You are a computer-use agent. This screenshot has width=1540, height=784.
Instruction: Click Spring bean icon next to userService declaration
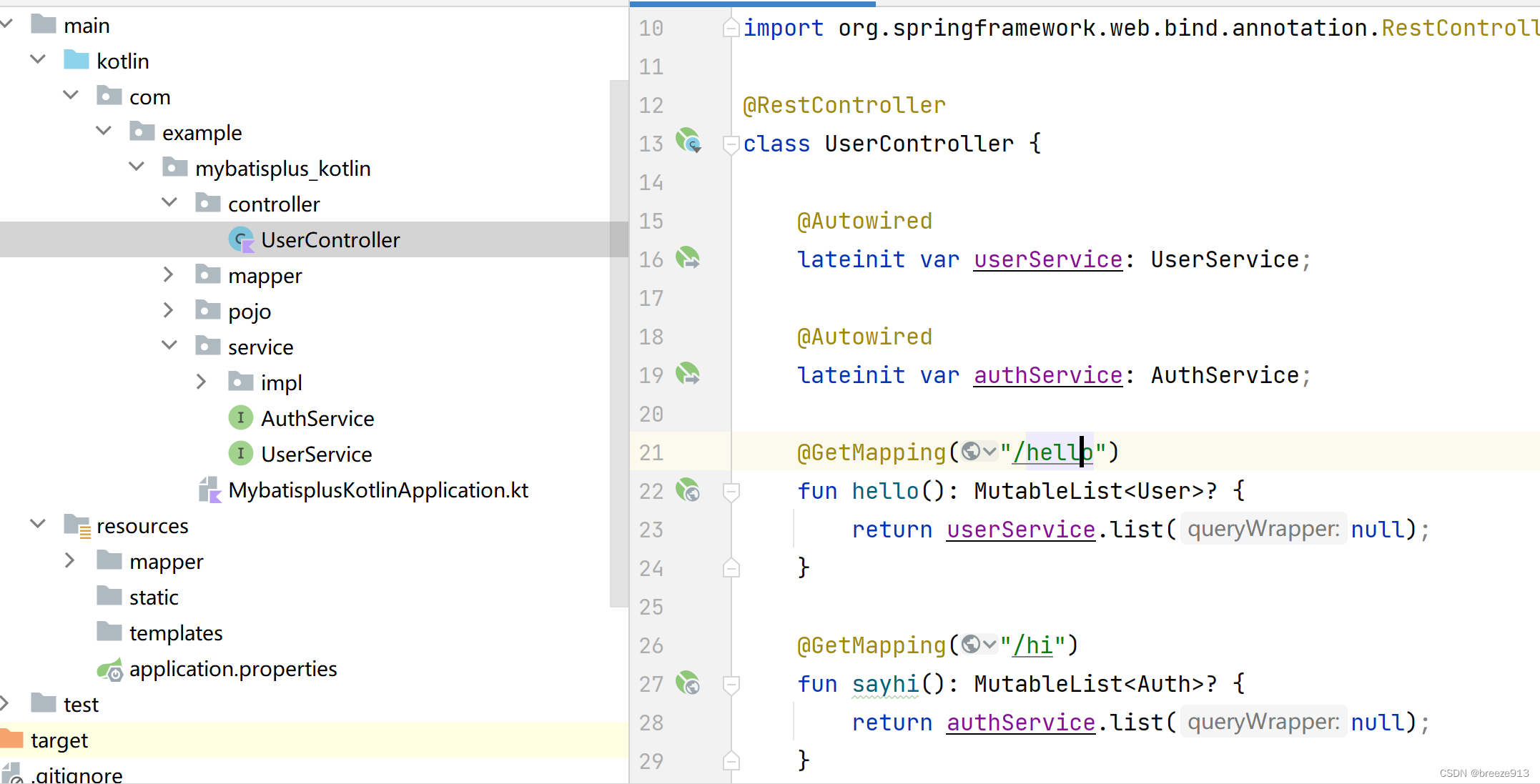(688, 259)
